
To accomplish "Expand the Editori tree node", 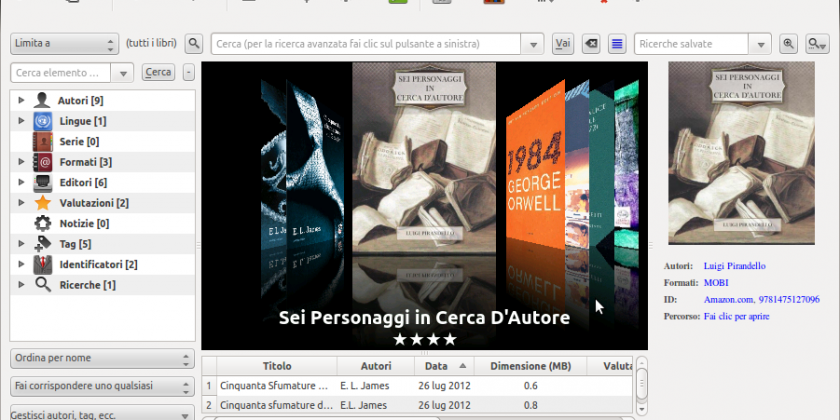I will (x=21, y=182).
